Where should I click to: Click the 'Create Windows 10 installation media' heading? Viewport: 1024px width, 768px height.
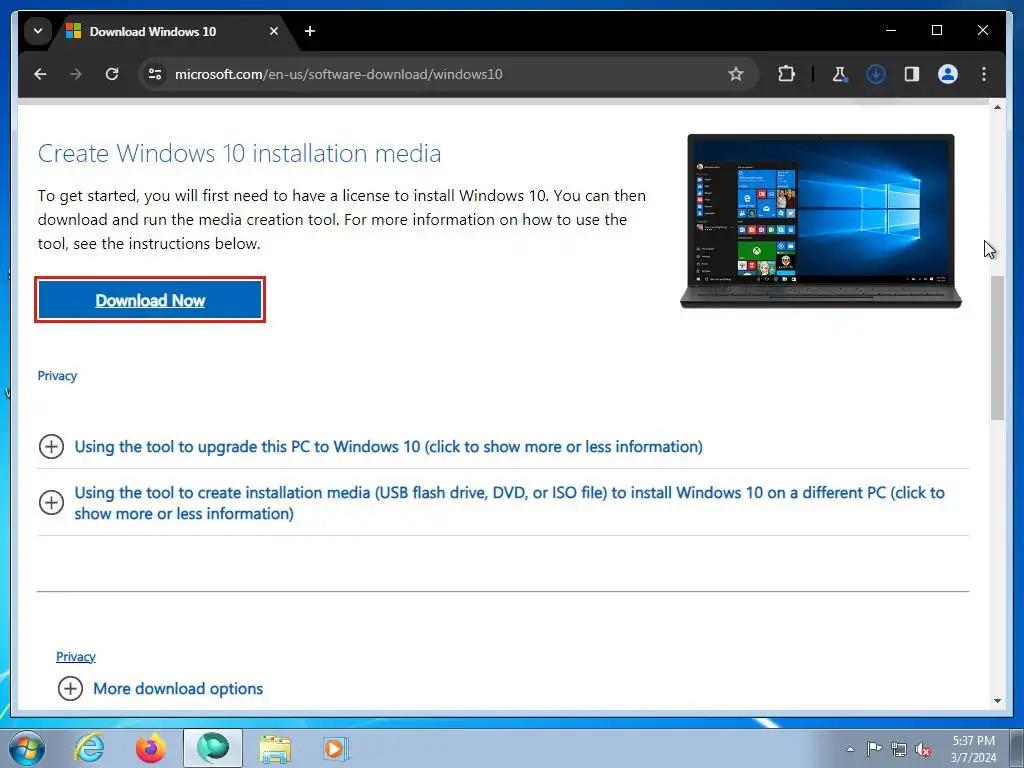tap(239, 153)
